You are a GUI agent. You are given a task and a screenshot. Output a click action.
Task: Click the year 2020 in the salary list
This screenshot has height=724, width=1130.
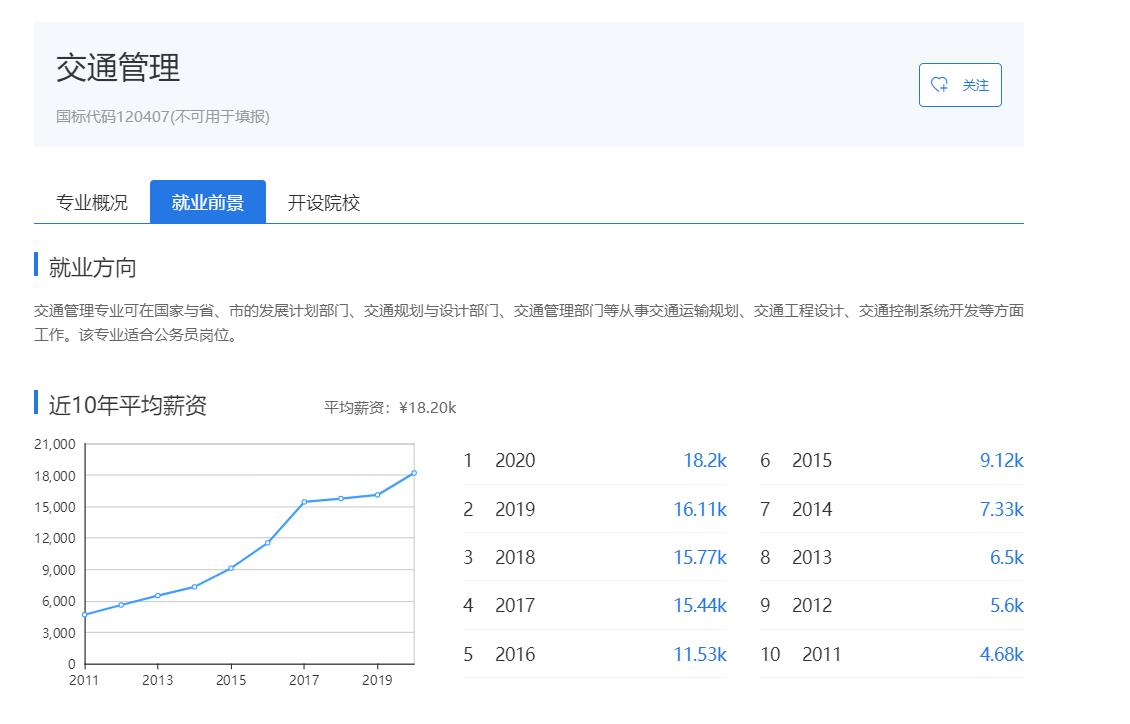(515, 460)
